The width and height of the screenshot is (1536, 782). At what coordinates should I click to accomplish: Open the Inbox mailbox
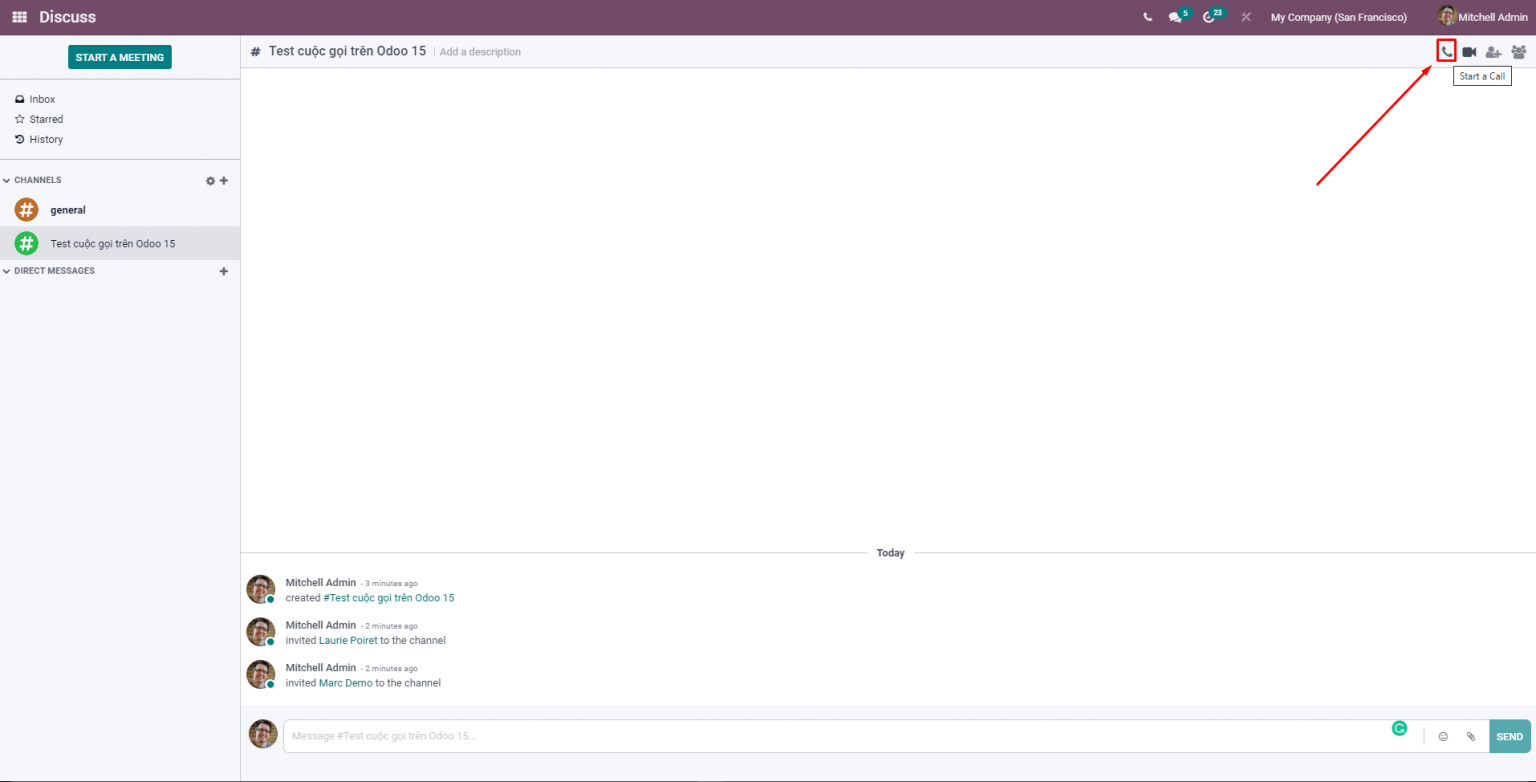(x=42, y=99)
